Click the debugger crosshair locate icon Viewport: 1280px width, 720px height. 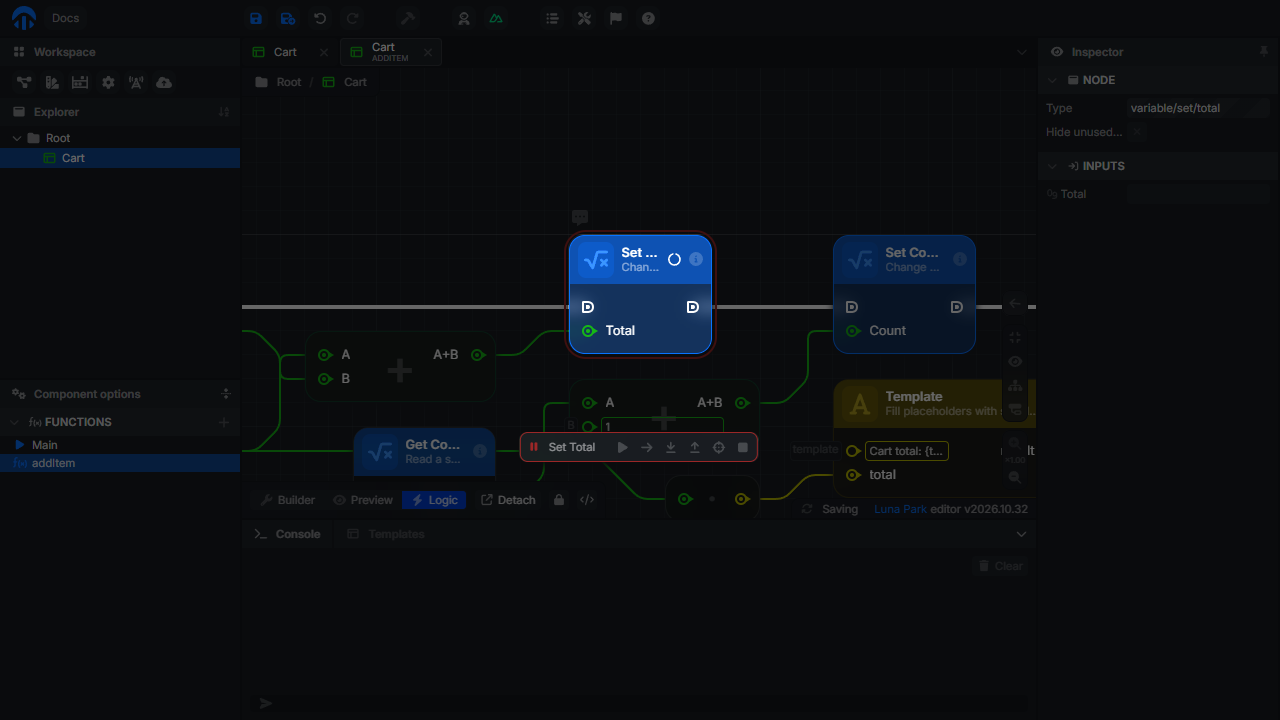click(x=718, y=447)
